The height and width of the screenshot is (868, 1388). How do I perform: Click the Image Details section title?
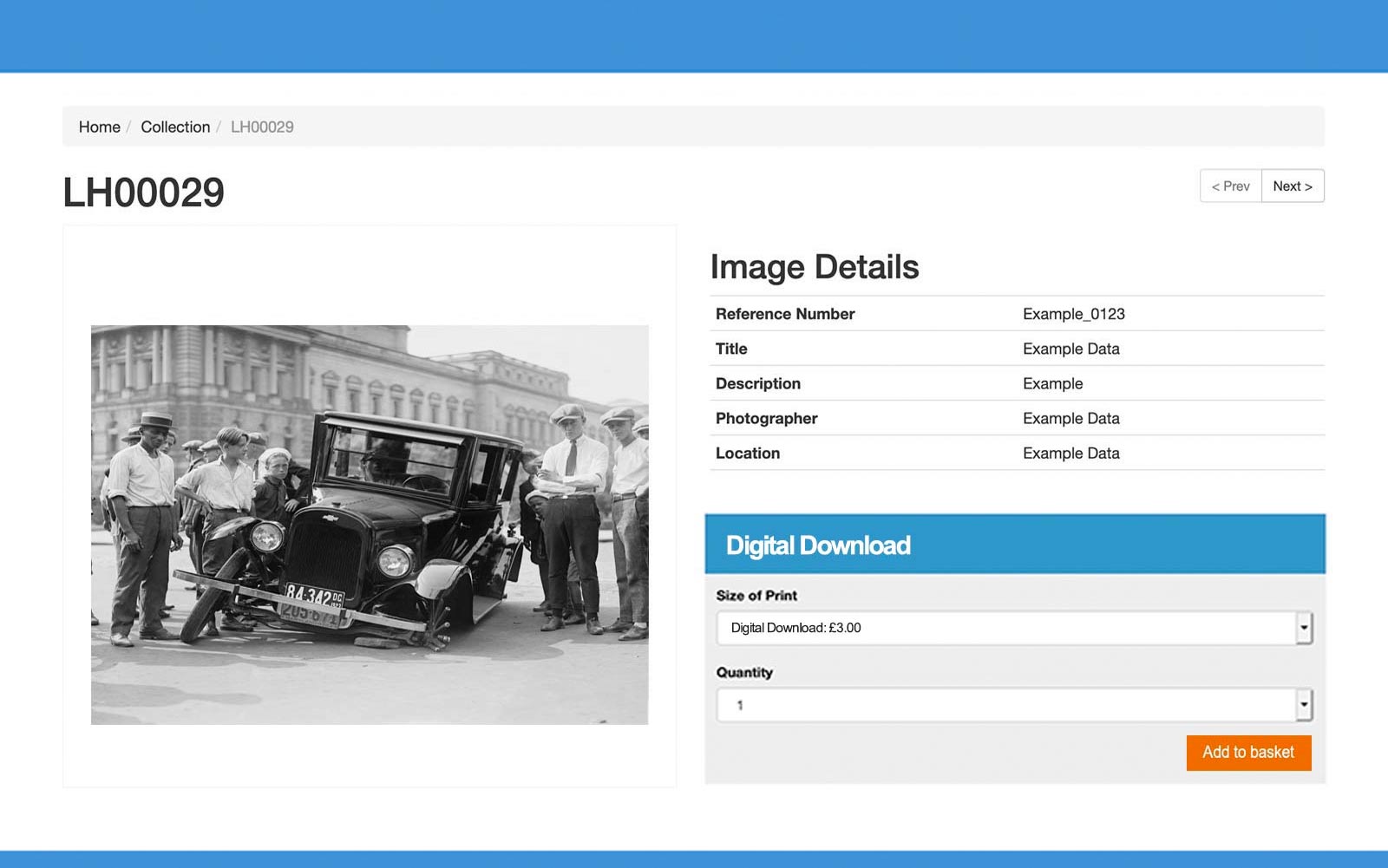point(815,266)
